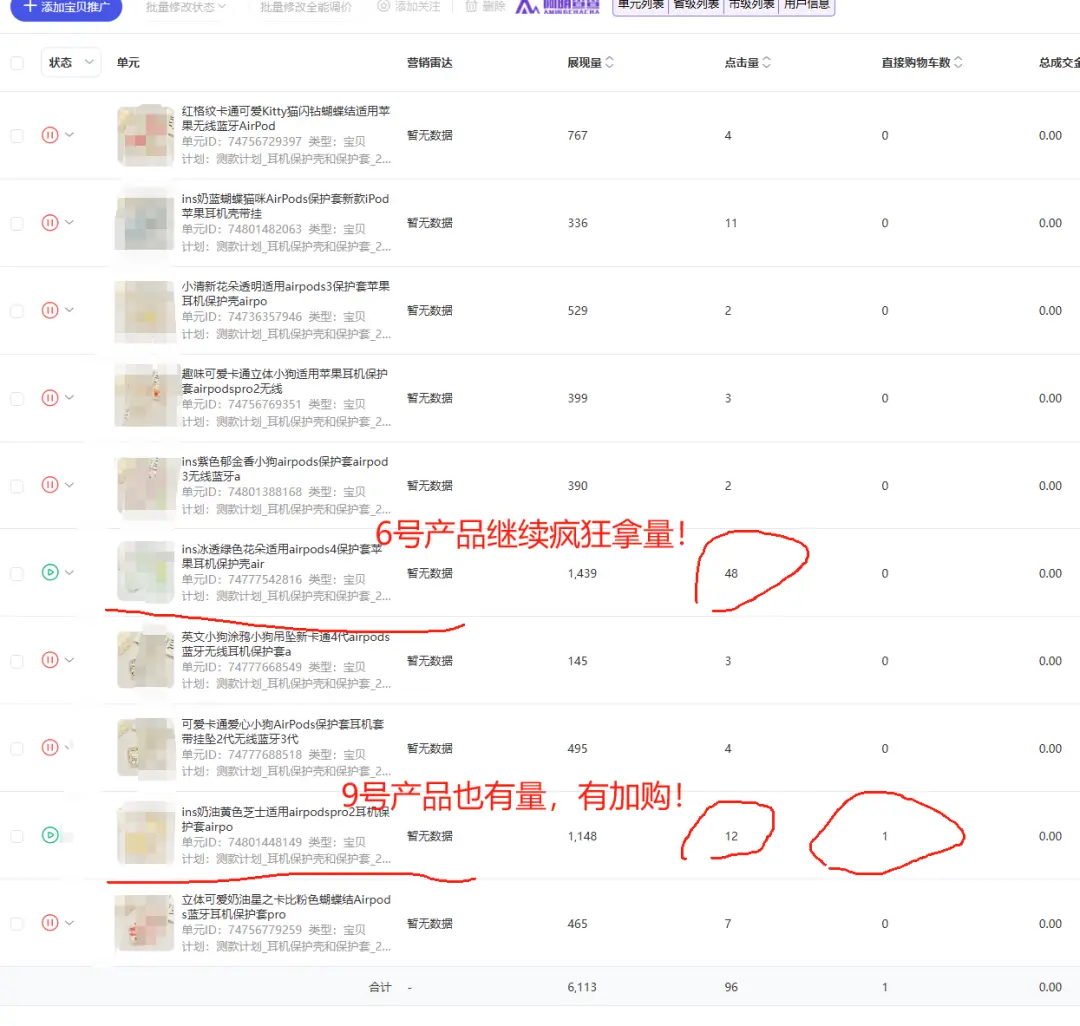Sort the table by 点击量 column
Image resolution: width=1080 pixels, height=1026 pixels.
point(766,63)
